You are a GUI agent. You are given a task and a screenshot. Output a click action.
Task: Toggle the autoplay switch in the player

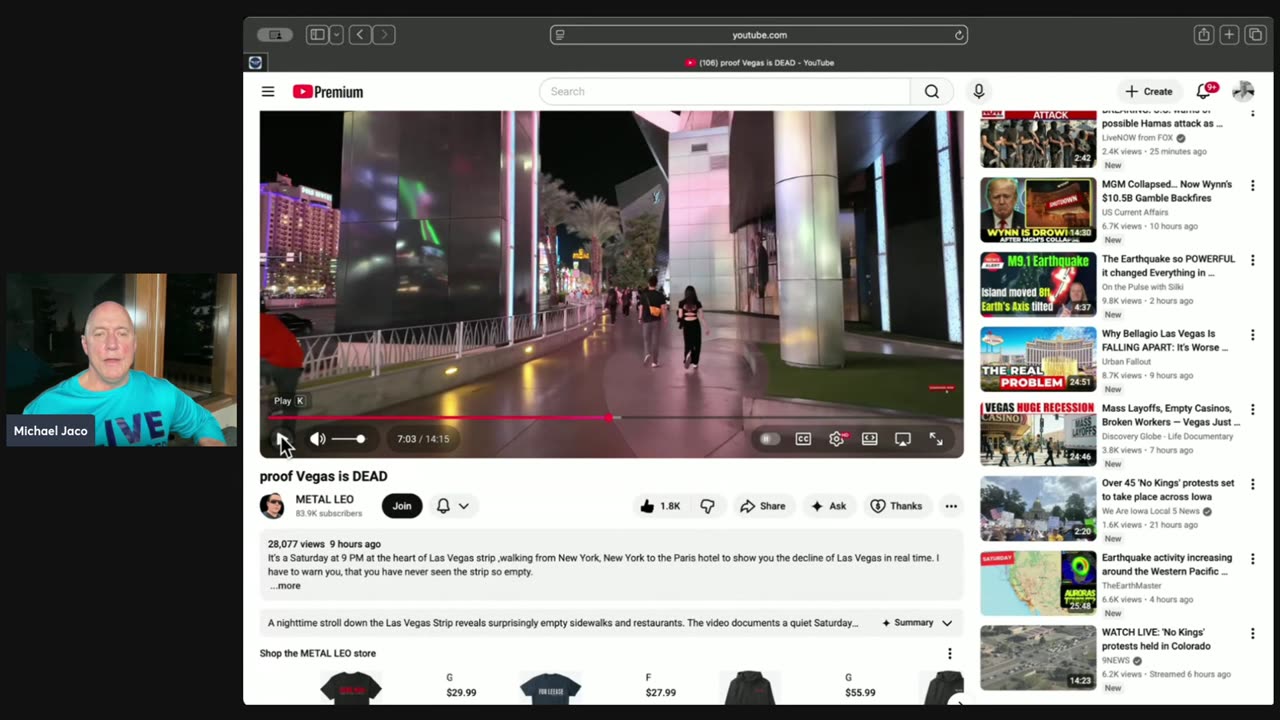(768, 439)
